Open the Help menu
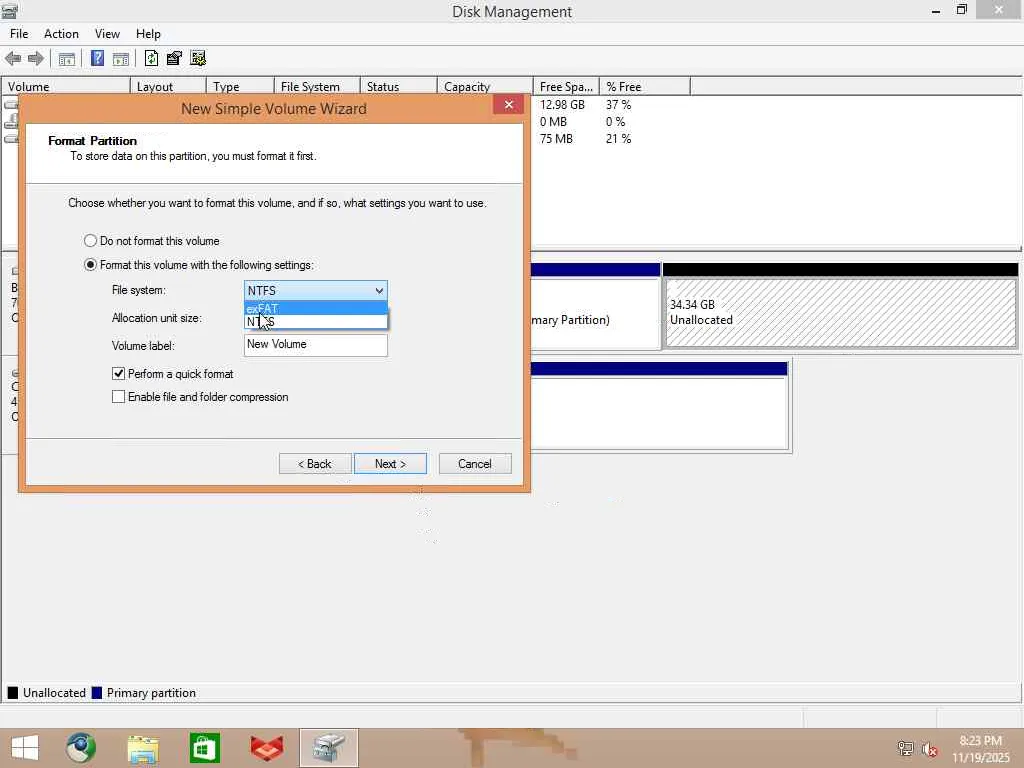Image resolution: width=1024 pixels, height=768 pixels. point(148,33)
